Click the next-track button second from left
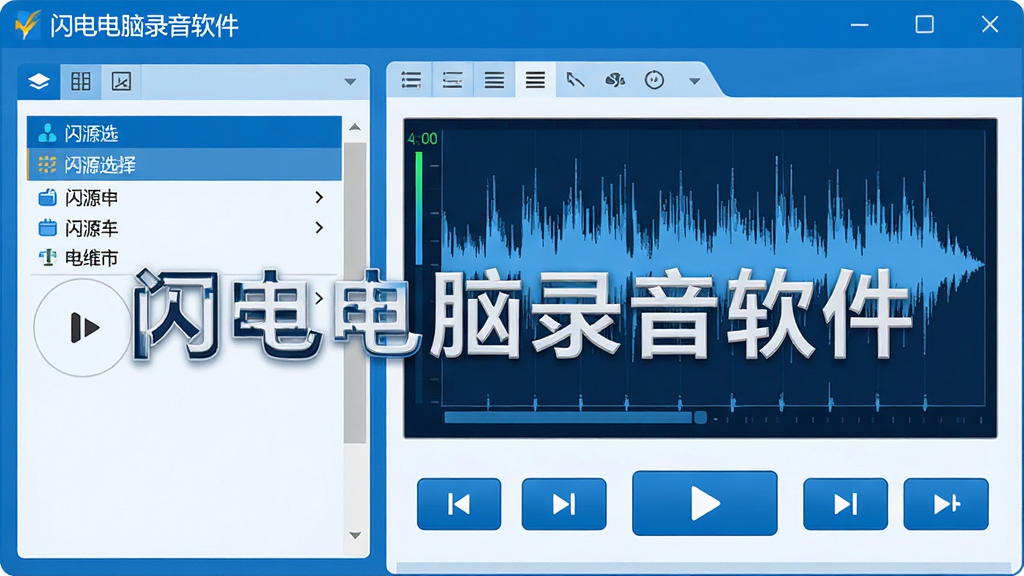The image size is (1024, 576). pos(564,504)
